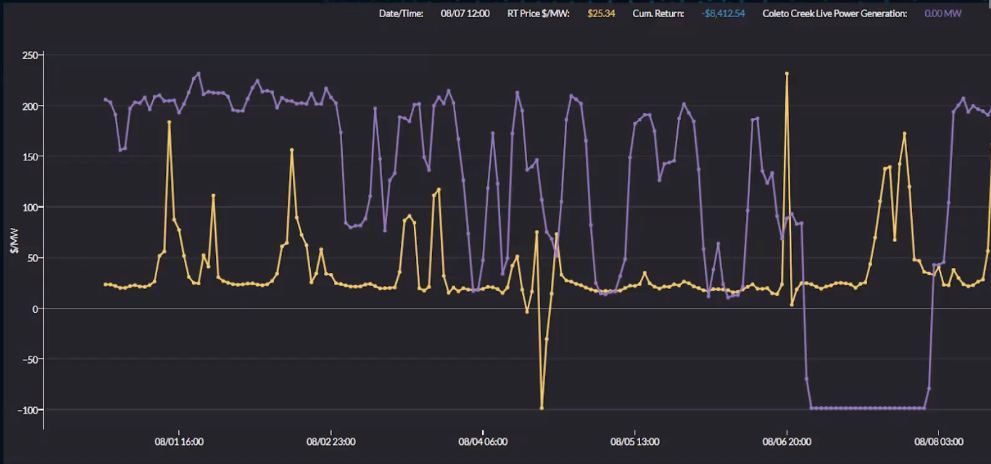Click the 08/05 13:00 x-axis label
This screenshot has height=464, width=991.
(635, 442)
